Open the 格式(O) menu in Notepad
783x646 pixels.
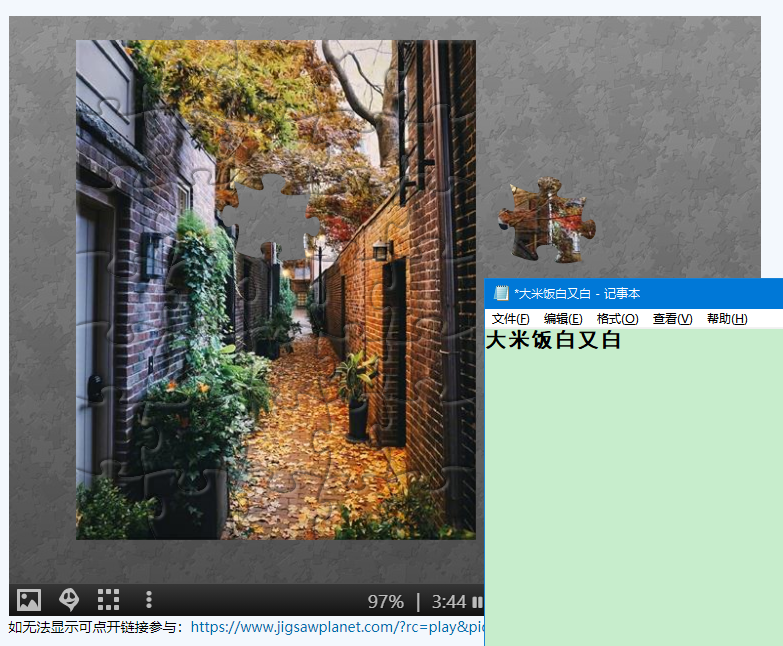click(x=617, y=319)
